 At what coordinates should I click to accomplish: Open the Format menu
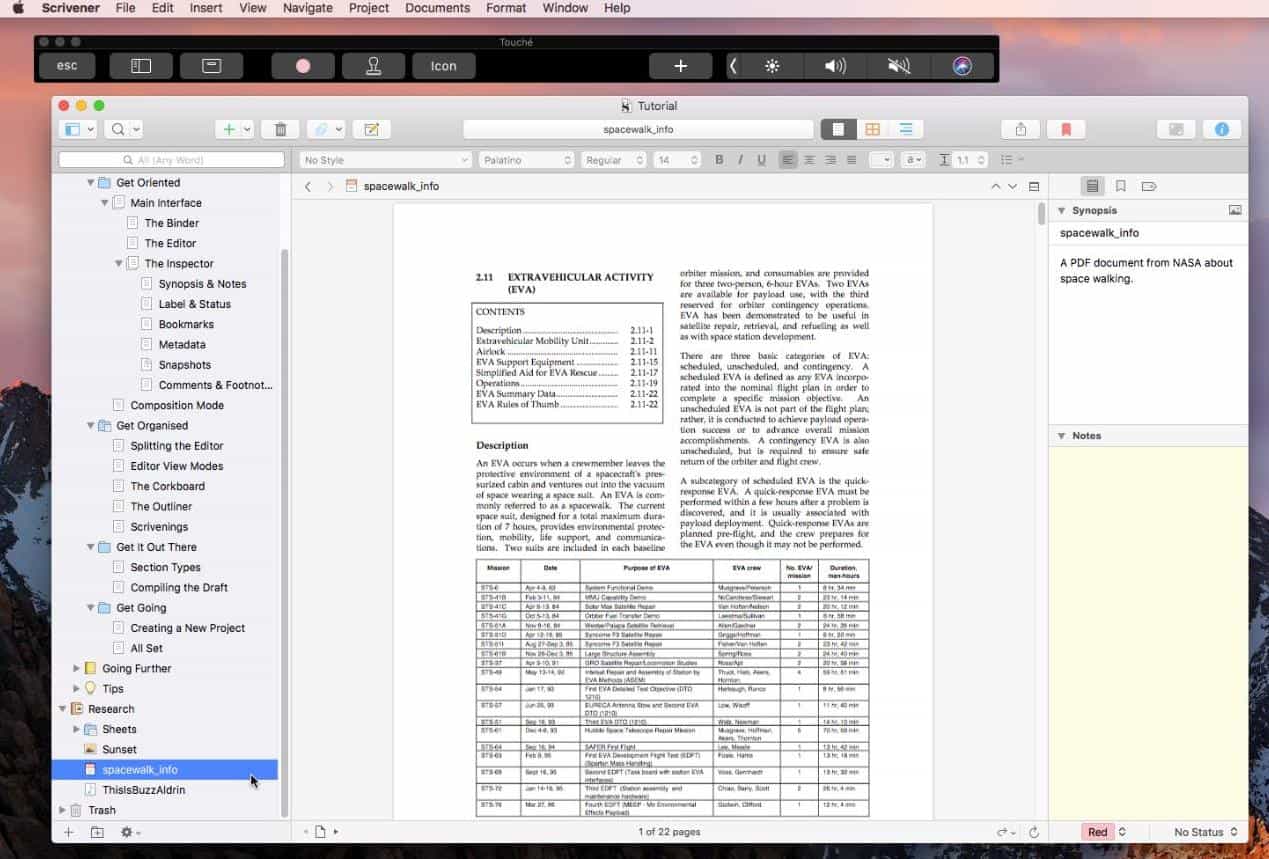(505, 8)
